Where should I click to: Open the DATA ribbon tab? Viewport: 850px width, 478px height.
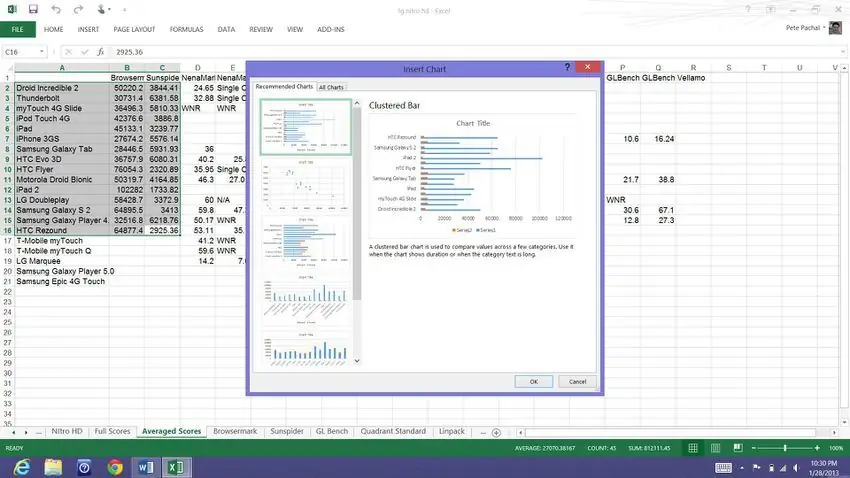pos(226,29)
